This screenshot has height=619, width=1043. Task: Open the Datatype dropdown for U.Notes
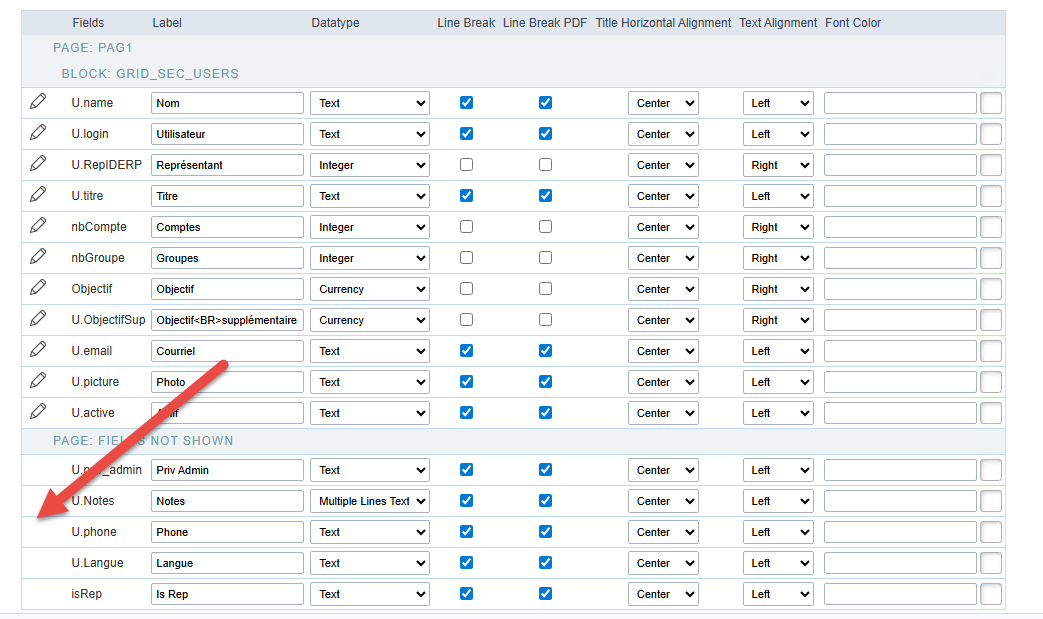tap(370, 501)
